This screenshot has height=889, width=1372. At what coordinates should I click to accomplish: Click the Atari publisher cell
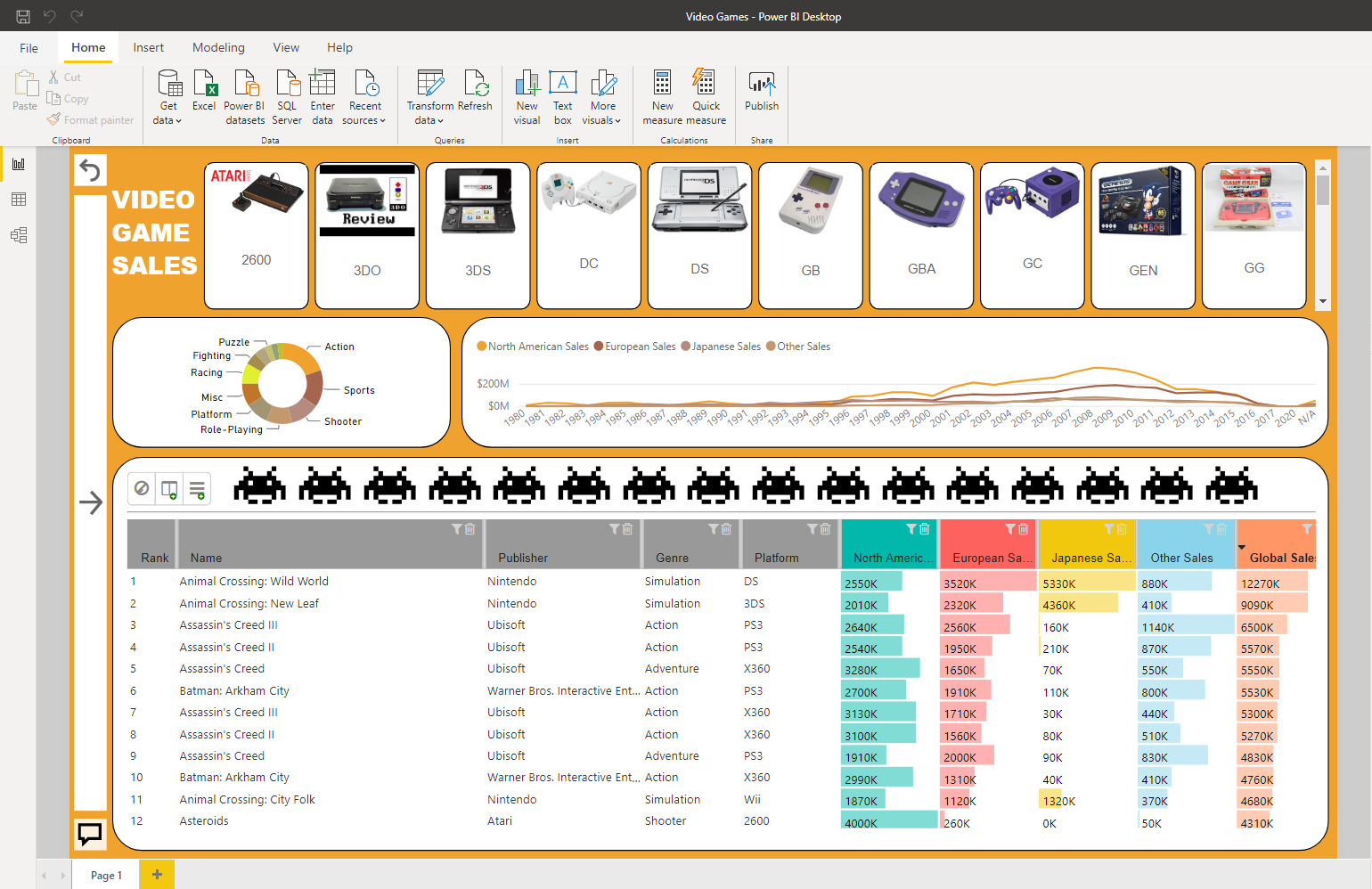pos(500,821)
